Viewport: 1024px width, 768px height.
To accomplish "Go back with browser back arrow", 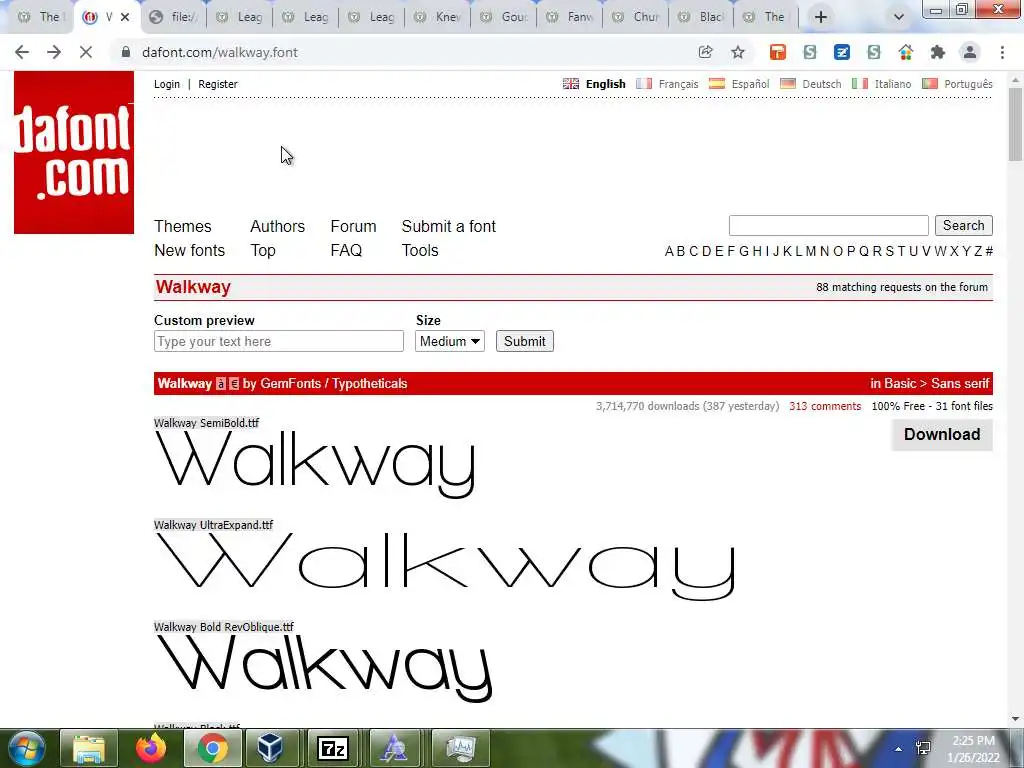I will point(22,52).
